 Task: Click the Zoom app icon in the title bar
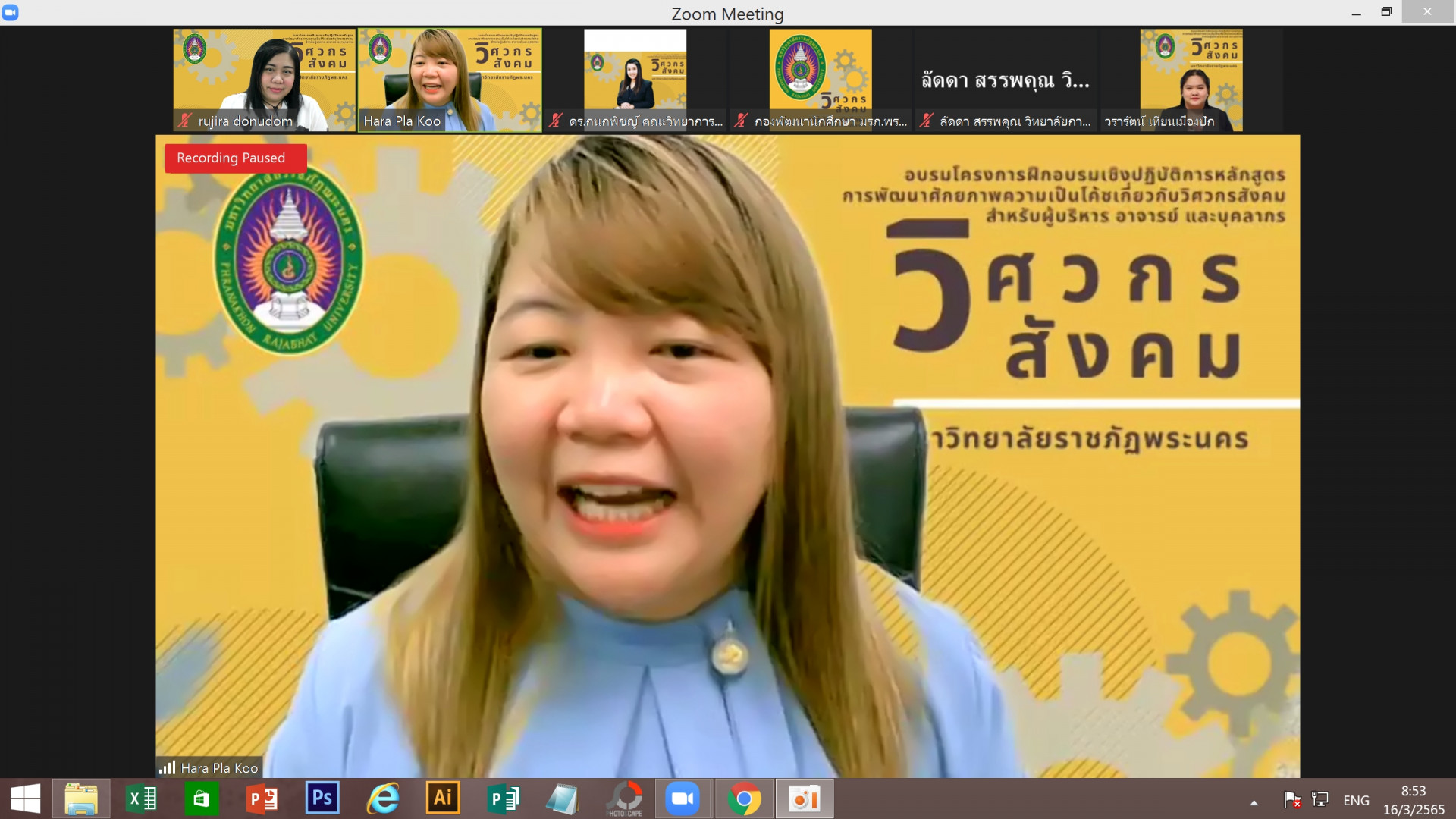(11, 12)
